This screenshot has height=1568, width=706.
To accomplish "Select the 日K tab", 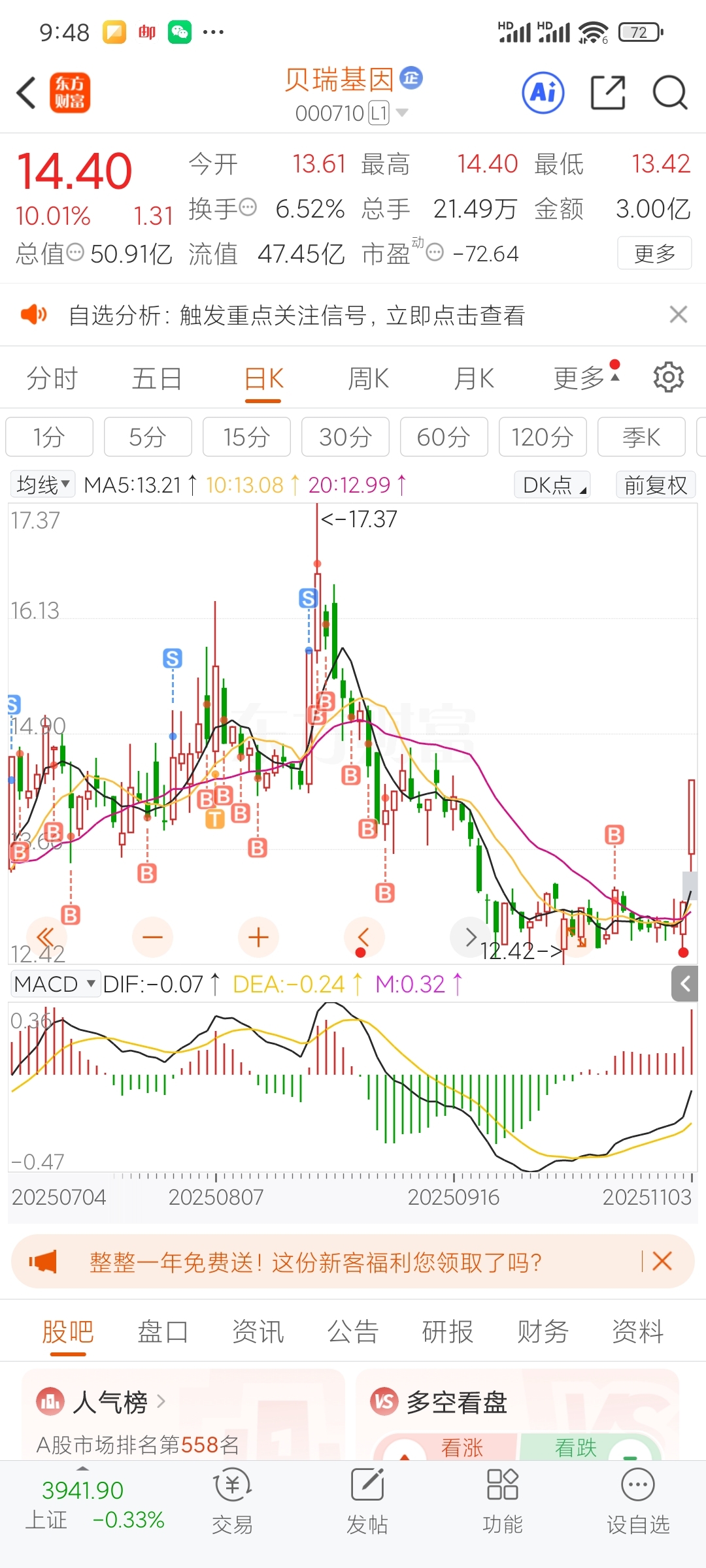I will point(263,378).
